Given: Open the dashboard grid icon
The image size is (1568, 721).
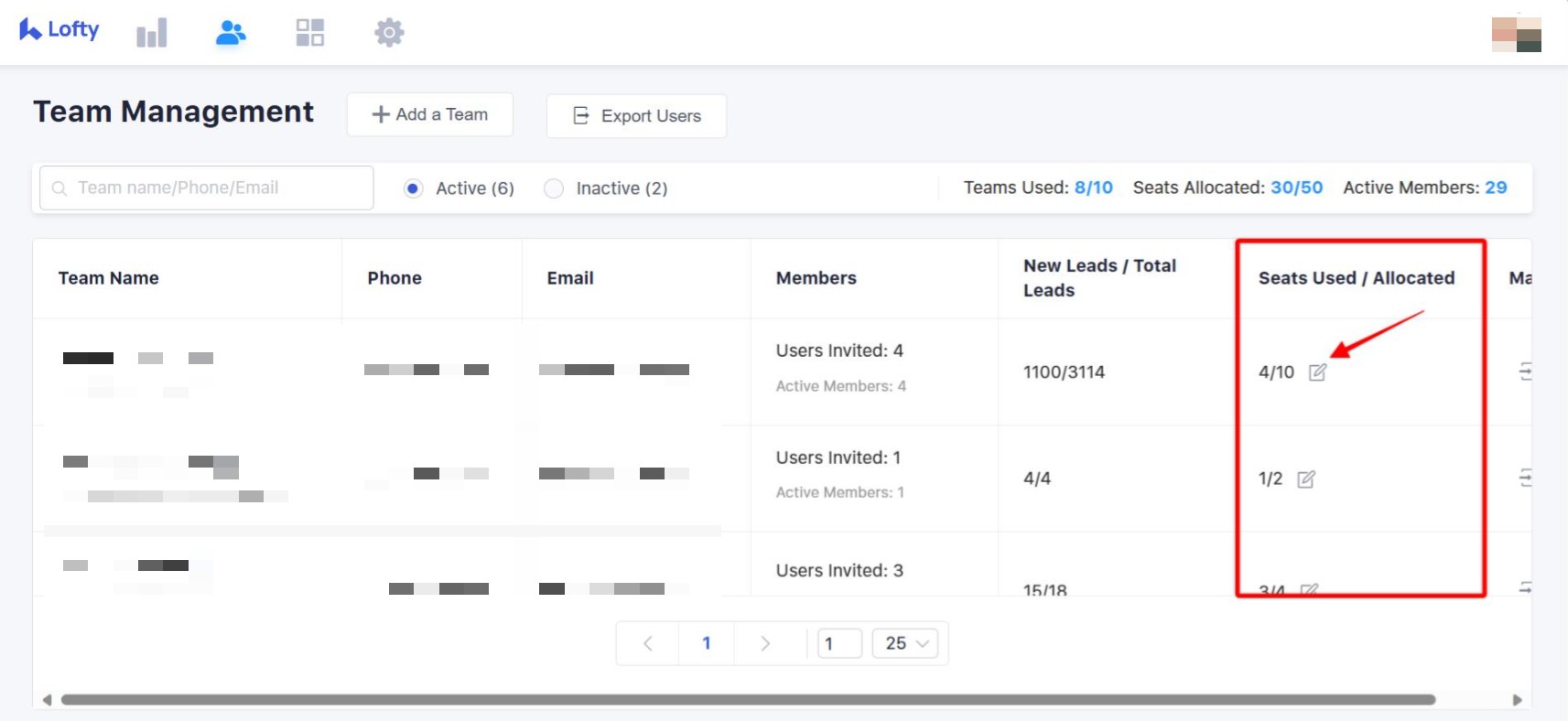Looking at the screenshot, I should (x=310, y=33).
